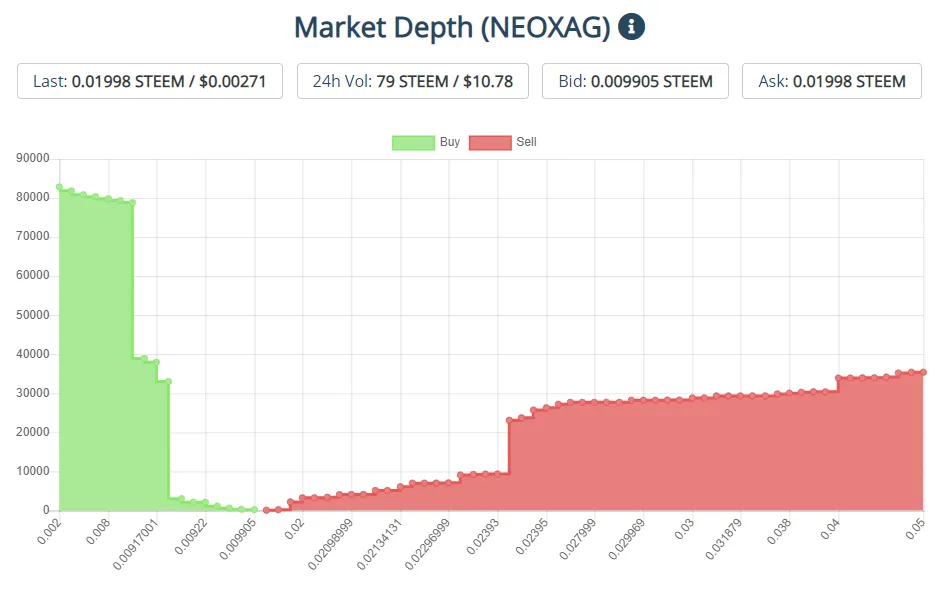940x590 pixels.
Task: Click the 0.029969 x-axis price label
Action: 627,539
